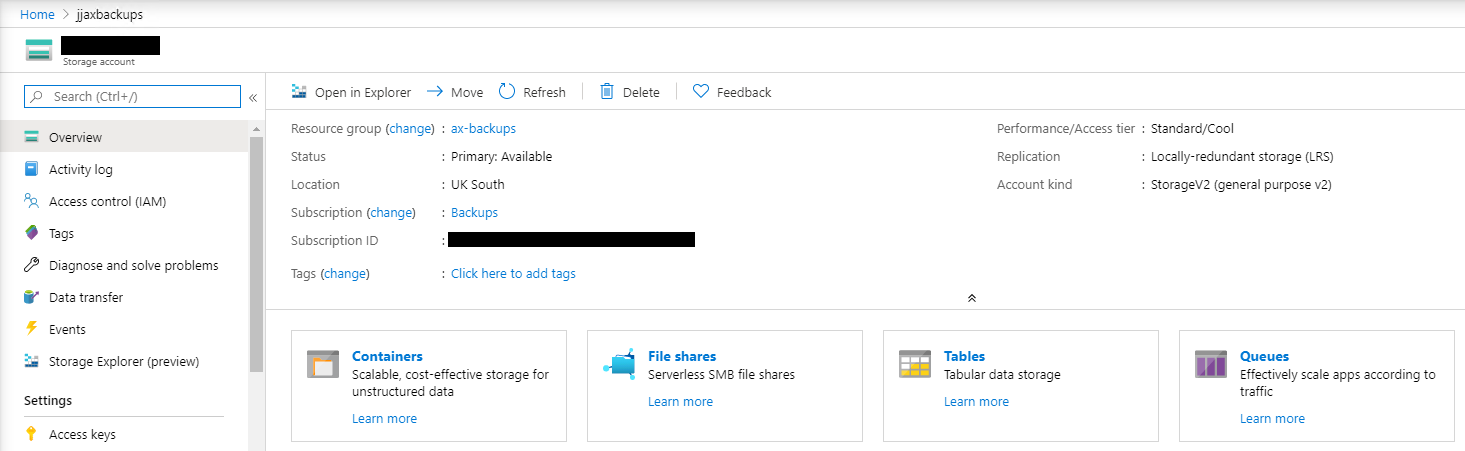This screenshot has width=1465, height=451.
Task: Click the Primary: Available status value
Action: tap(501, 156)
